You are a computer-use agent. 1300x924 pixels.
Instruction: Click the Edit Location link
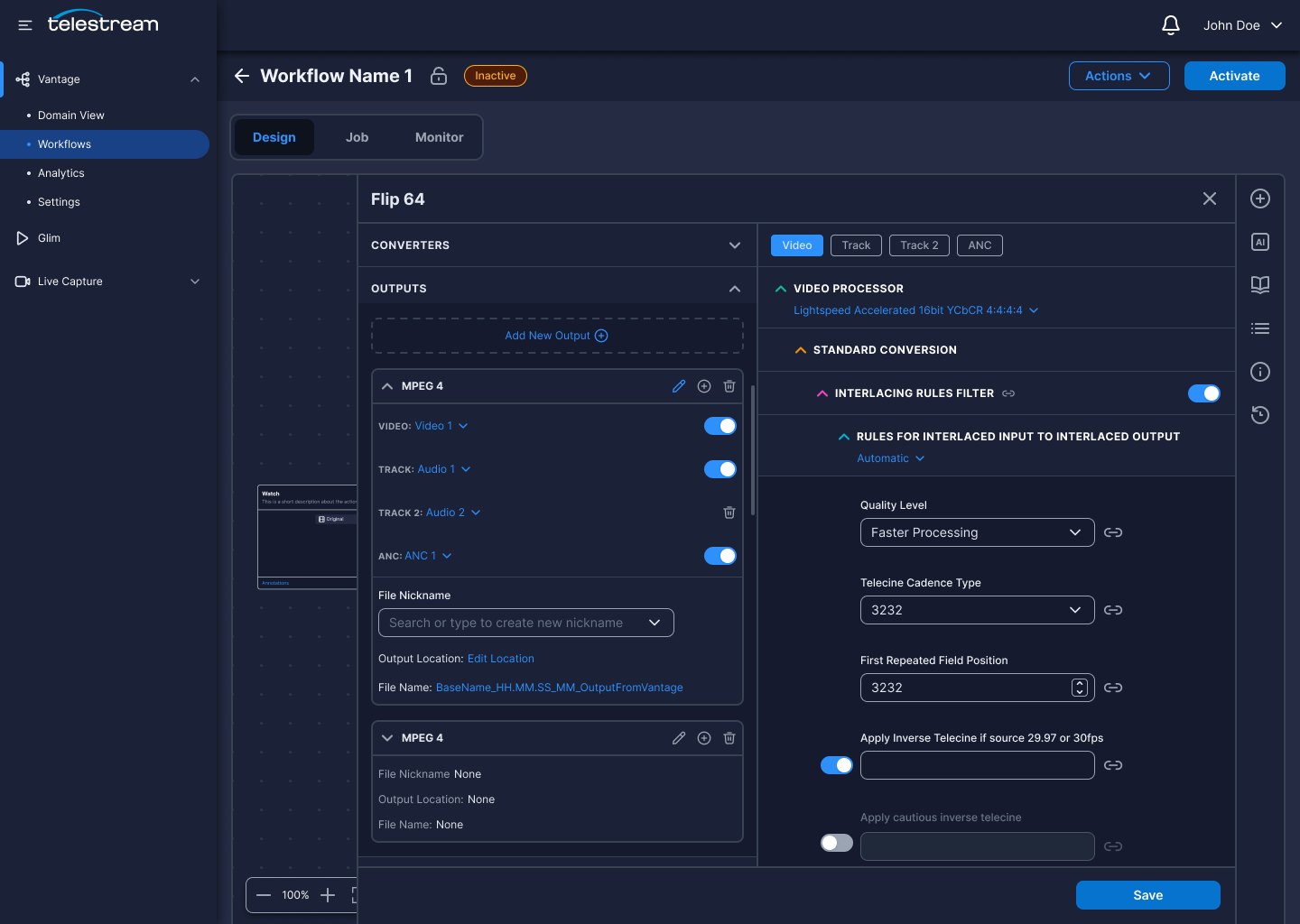pyautogui.click(x=501, y=659)
